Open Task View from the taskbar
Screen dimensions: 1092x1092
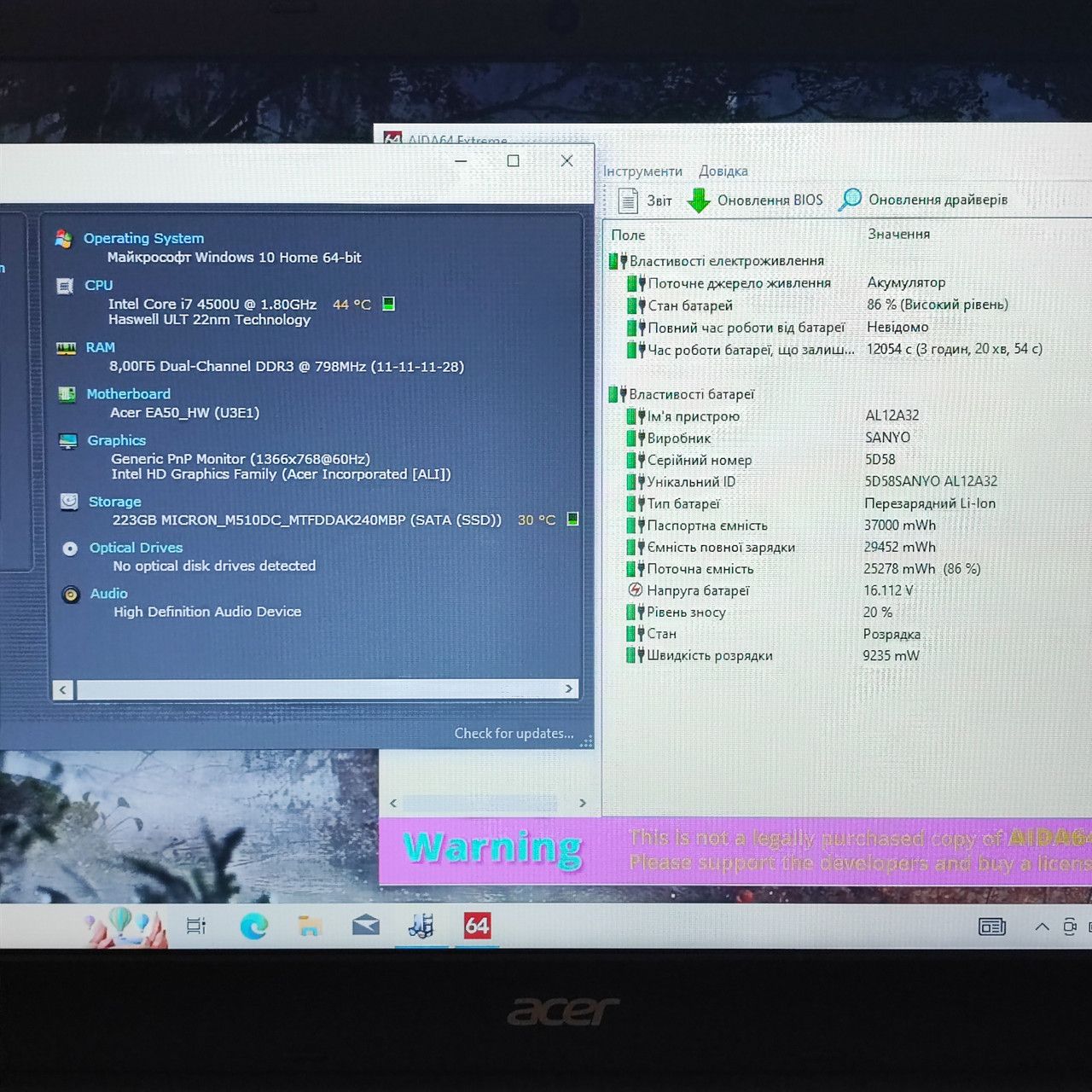tap(196, 926)
